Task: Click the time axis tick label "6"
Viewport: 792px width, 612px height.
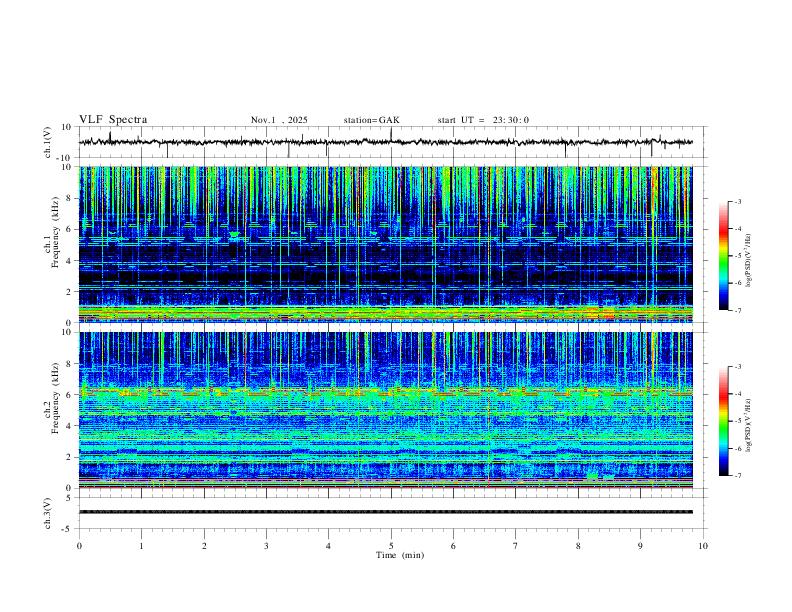Action: click(x=453, y=546)
